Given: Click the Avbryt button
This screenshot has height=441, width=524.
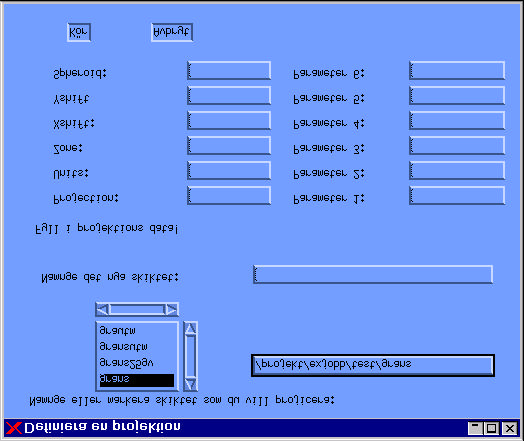Looking at the screenshot, I should (172, 32).
